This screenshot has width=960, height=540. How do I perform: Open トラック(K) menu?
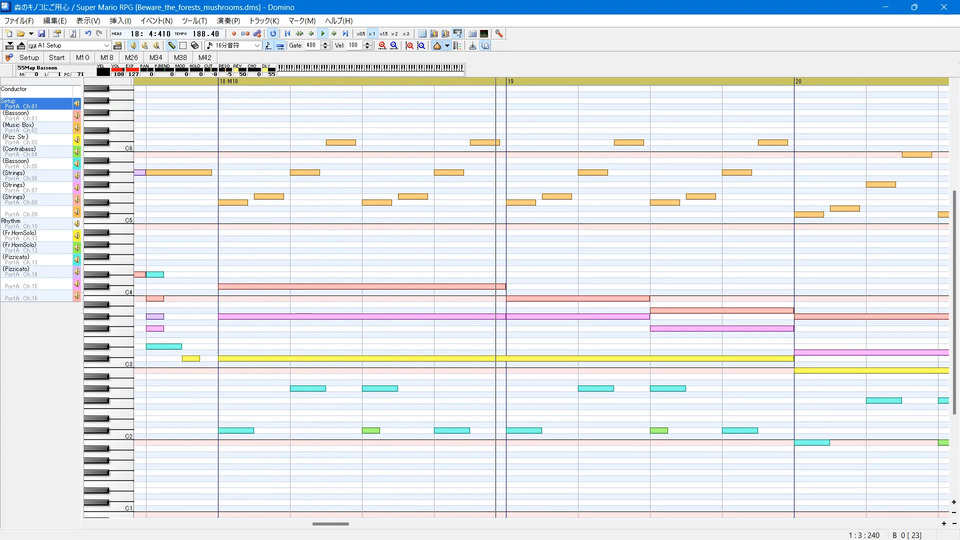pos(264,20)
